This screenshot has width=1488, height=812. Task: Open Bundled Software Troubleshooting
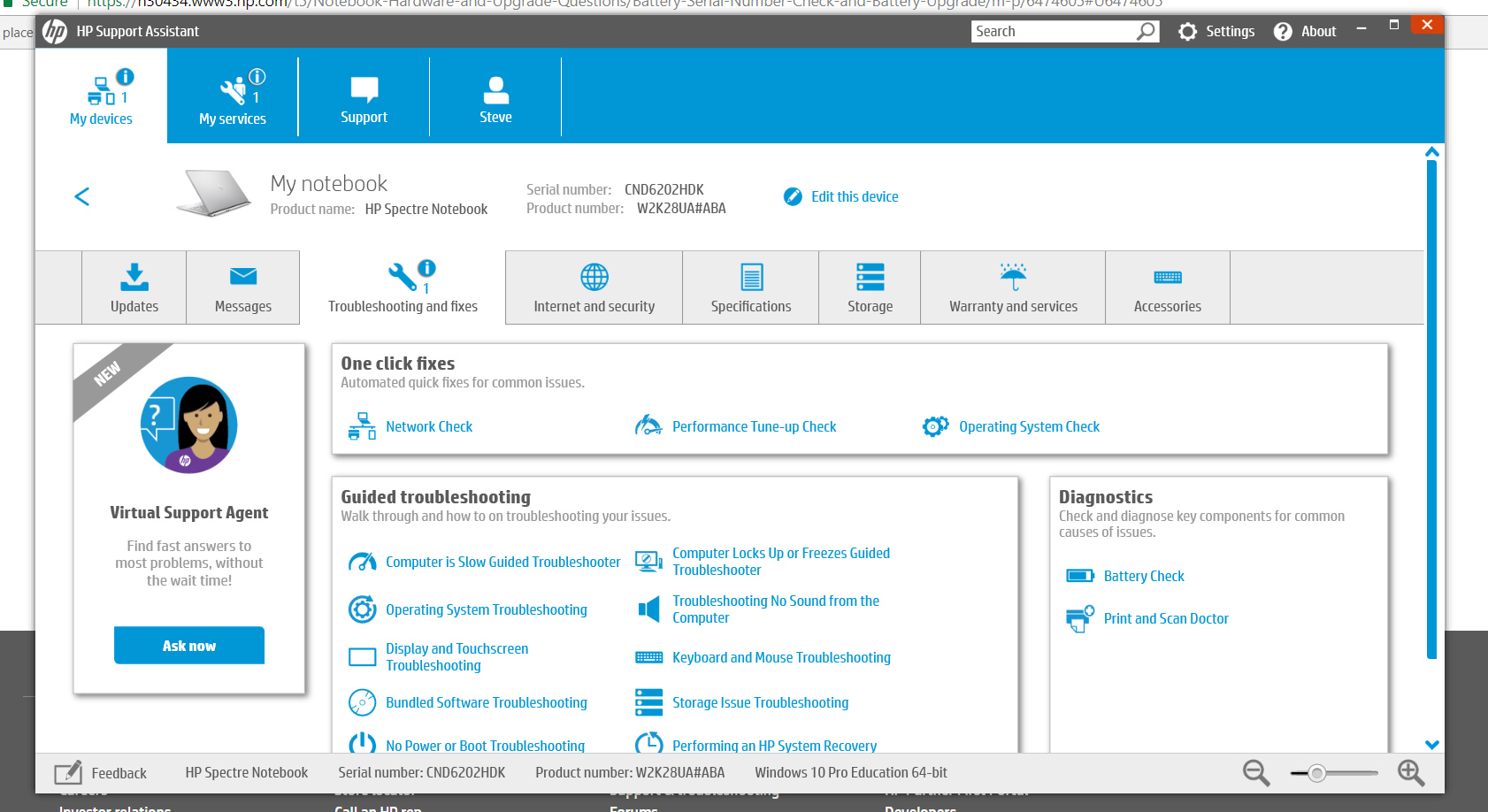pyautogui.click(x=487, y=702)
